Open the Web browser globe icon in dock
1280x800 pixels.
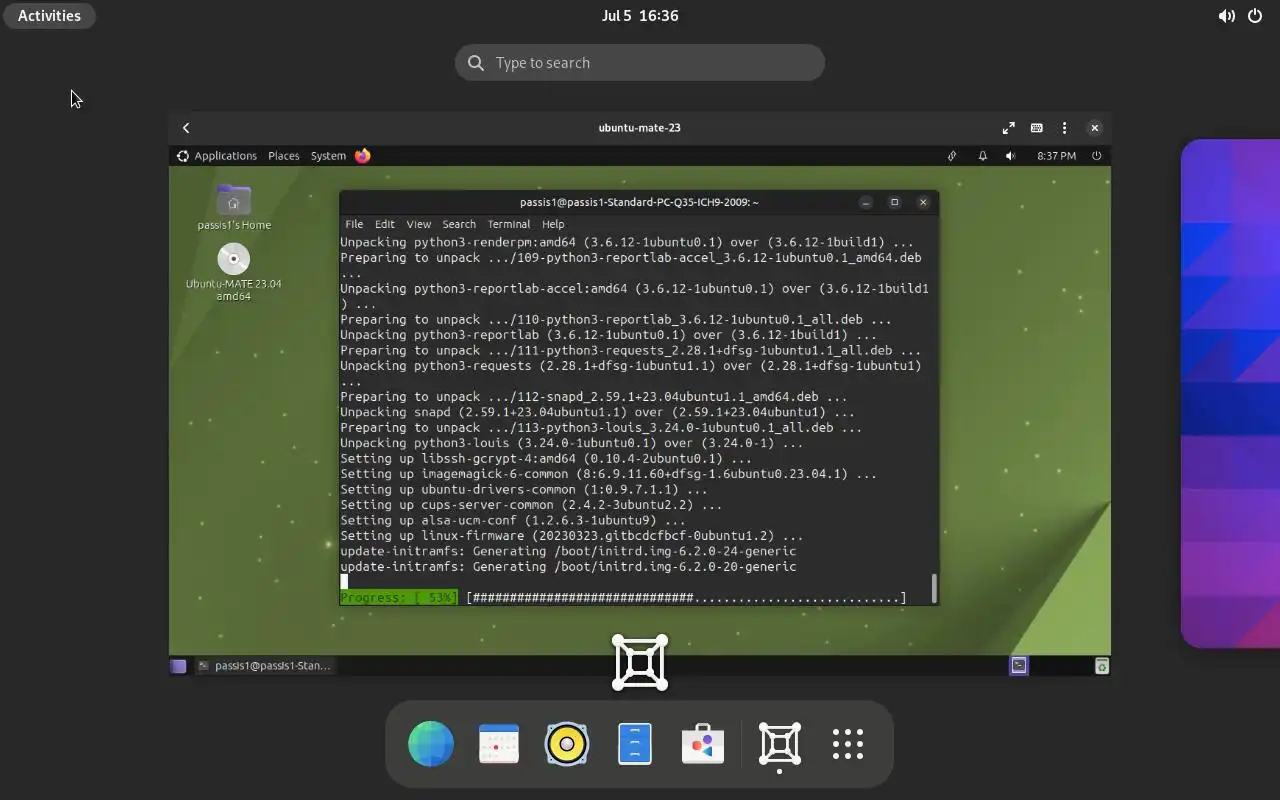[431, 744]
